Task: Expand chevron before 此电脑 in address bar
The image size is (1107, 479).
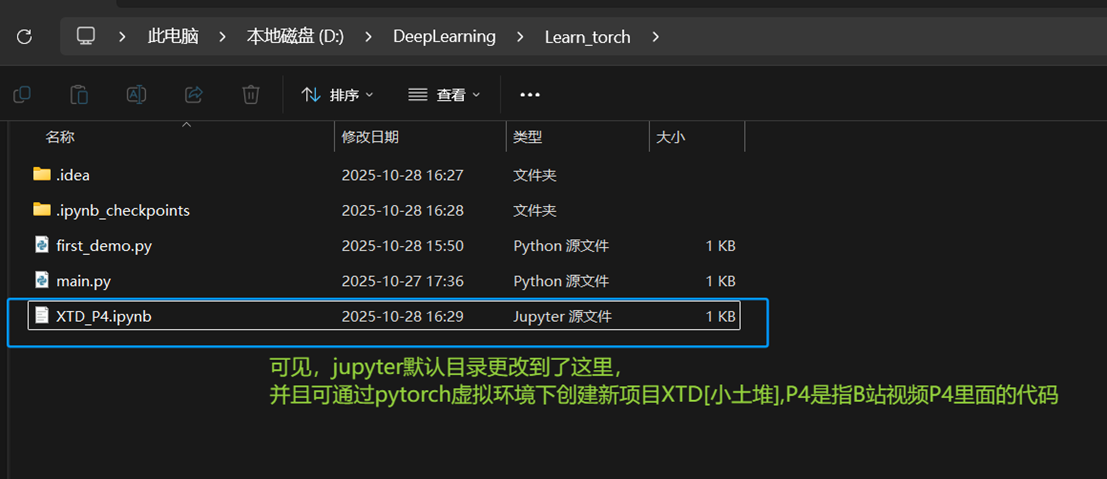Action: (x=122, y=37)
